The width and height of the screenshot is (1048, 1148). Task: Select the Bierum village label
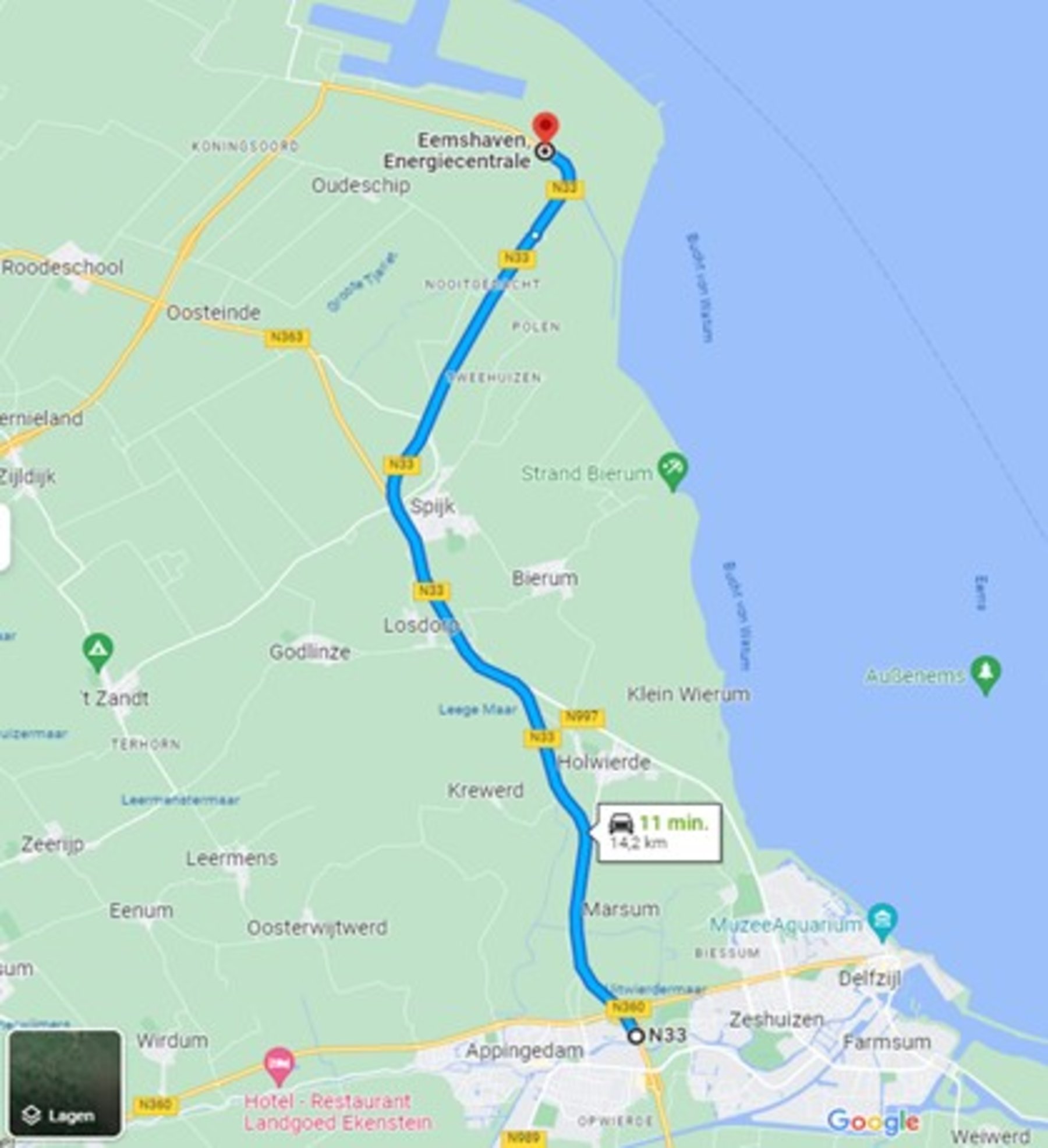coord(545,578)
